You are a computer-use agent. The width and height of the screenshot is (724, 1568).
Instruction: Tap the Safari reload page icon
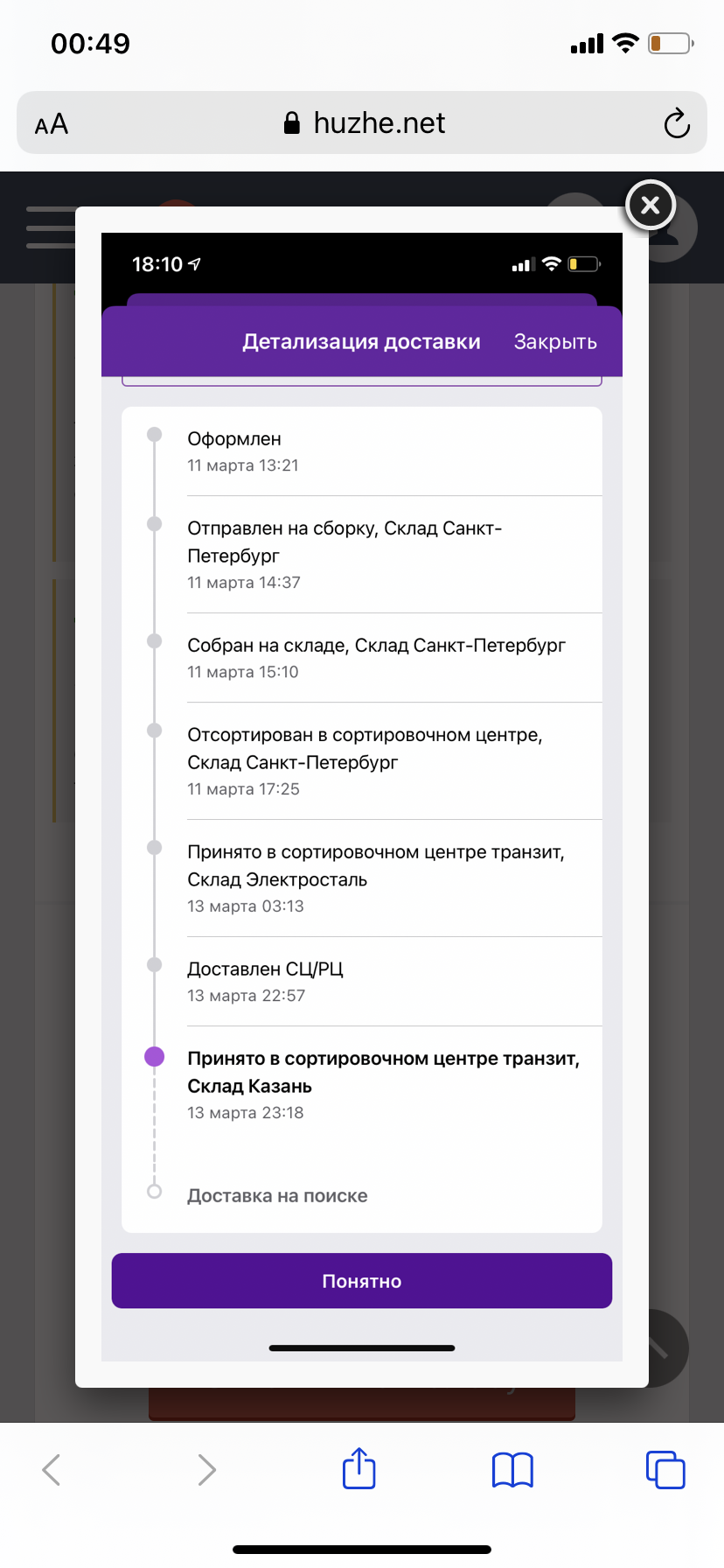[676, 123]
